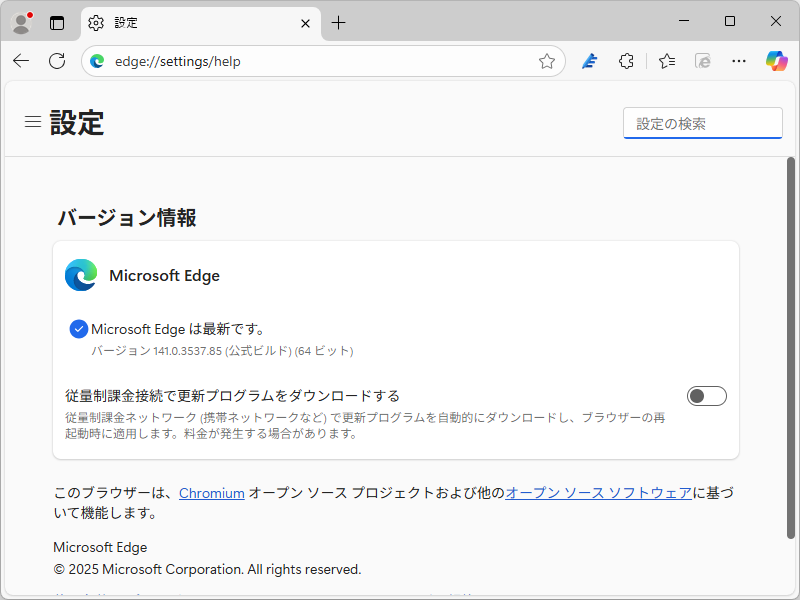Open the Copilot sidebar
Image resolution: width=800 pixels, height=600 pixels.
tap(776, 61)
